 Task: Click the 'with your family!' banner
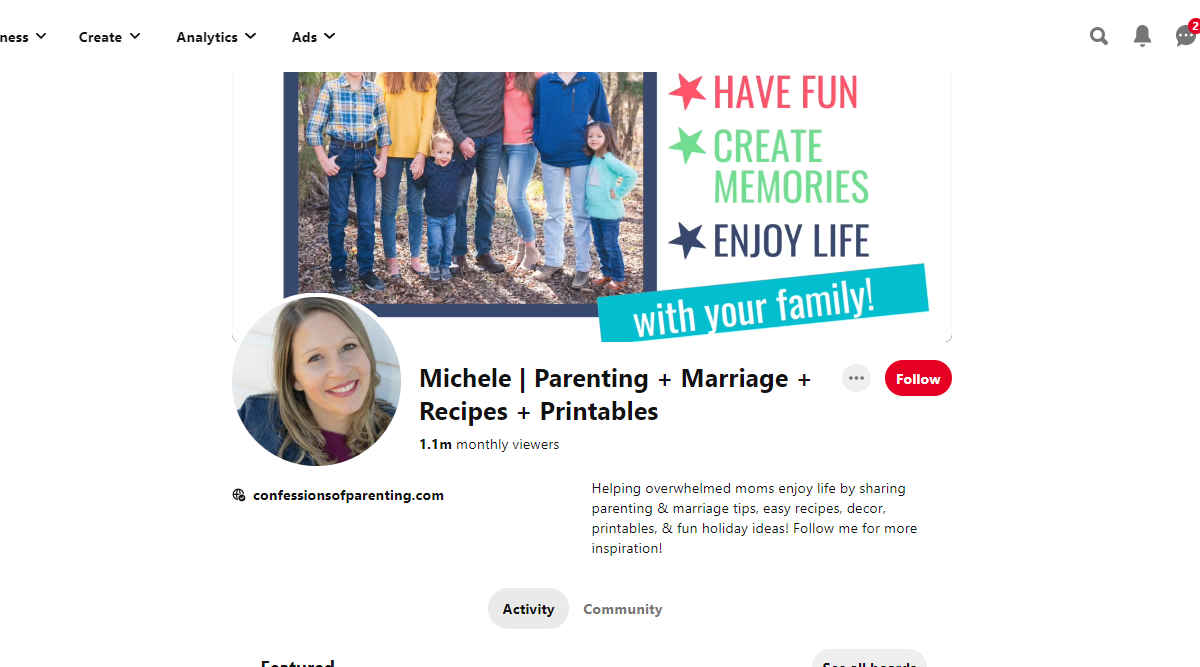pos(763,302)
